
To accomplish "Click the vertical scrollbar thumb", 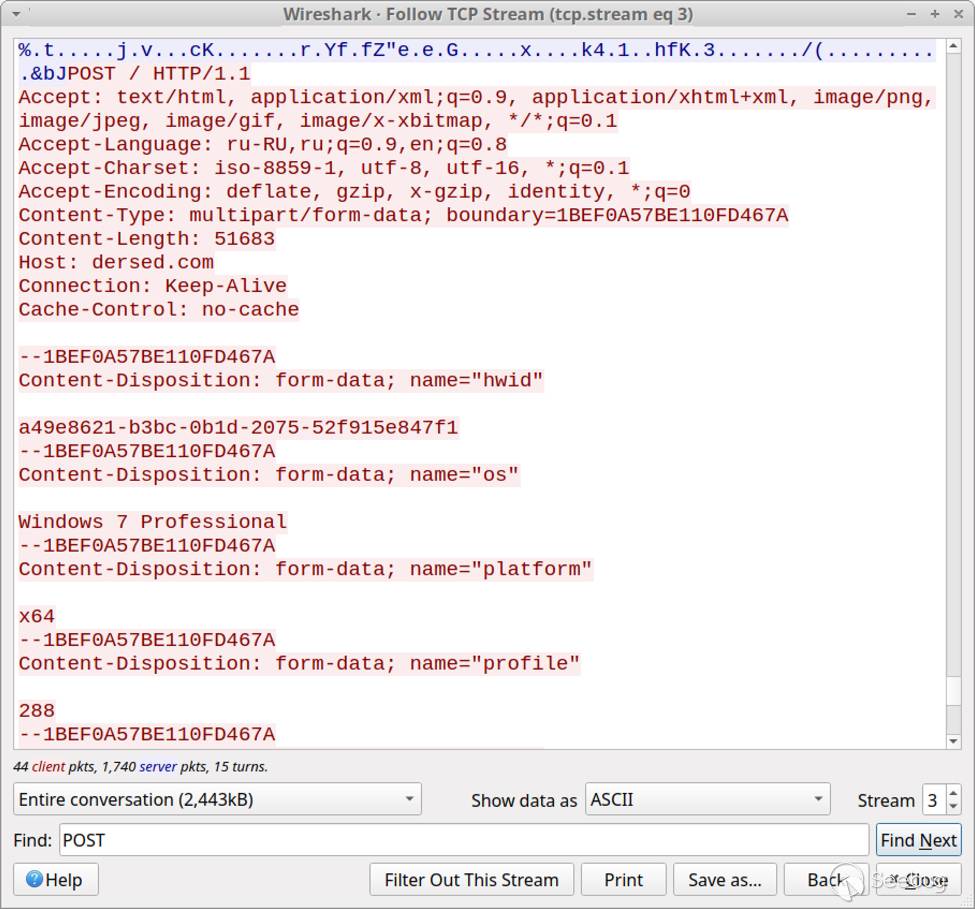I will 953,690.
